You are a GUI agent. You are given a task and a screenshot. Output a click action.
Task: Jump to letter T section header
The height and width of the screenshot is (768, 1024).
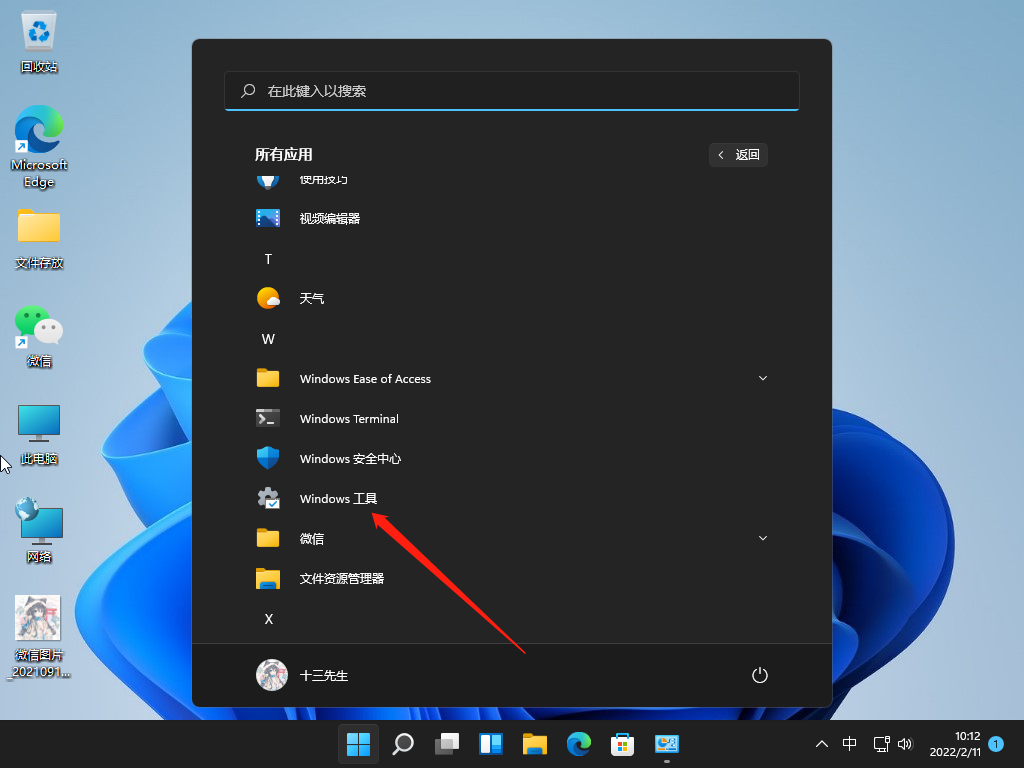coord(268,259)
